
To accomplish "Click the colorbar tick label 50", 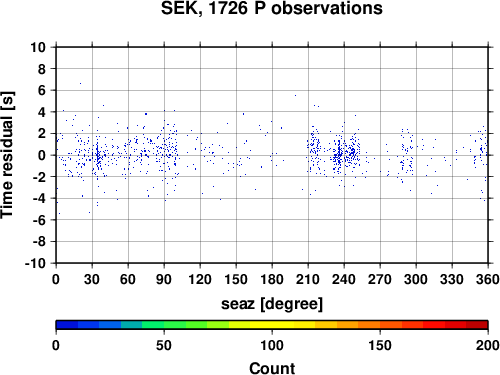I will [164, 345].
